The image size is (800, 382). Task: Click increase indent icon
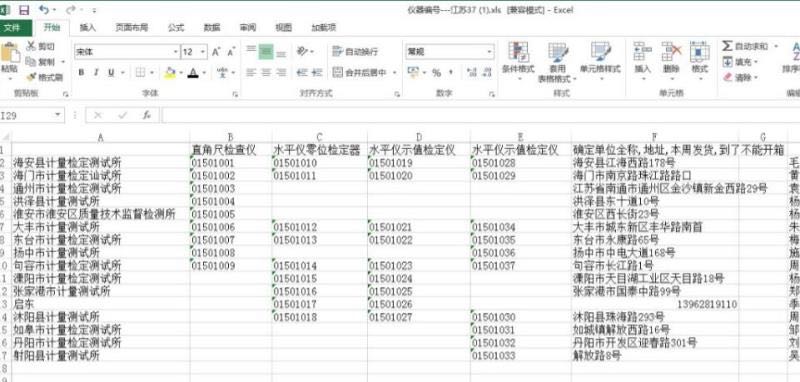317,73
